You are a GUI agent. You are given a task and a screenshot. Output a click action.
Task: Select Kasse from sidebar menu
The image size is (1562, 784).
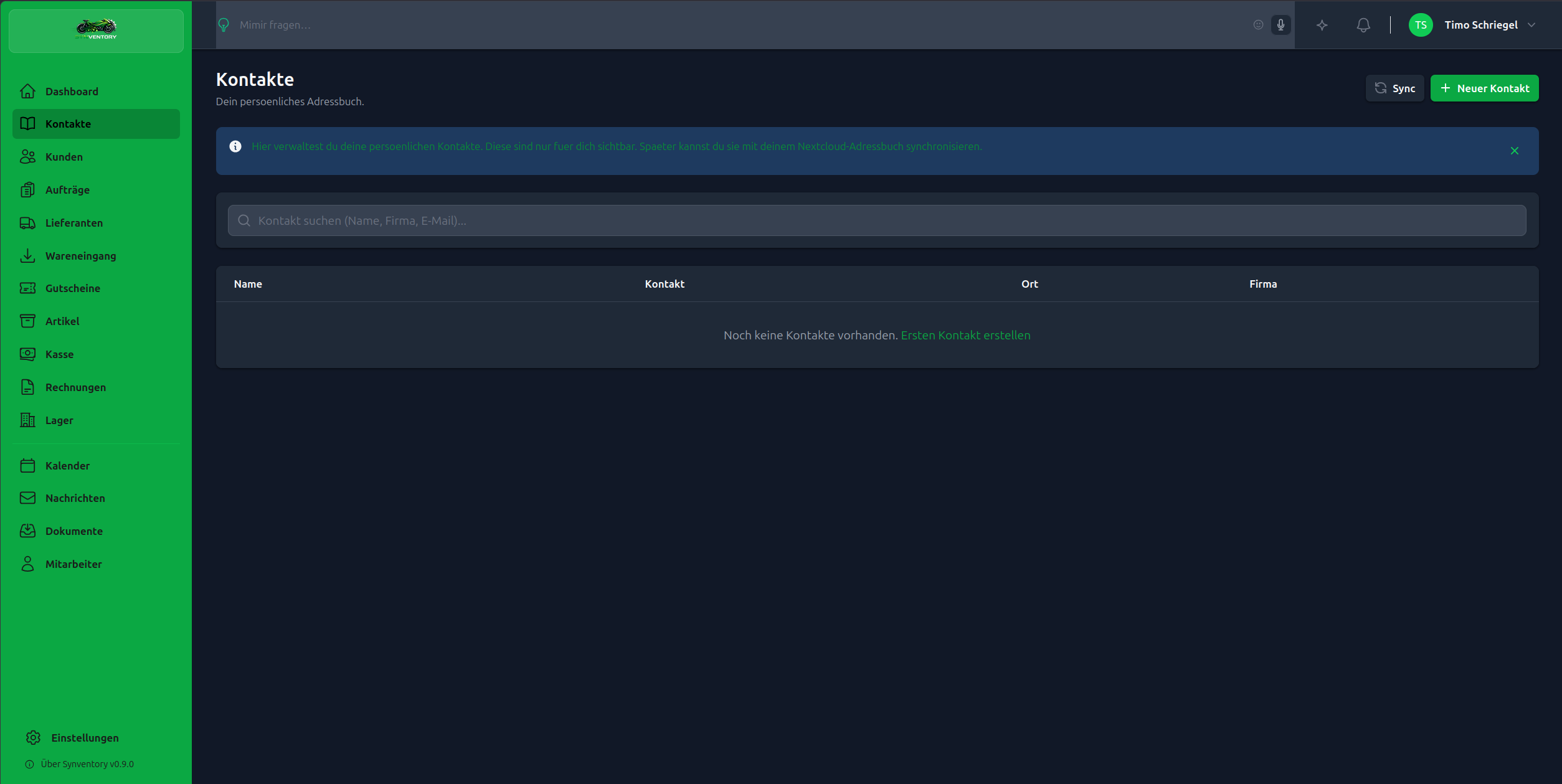(x=59, y=354)
